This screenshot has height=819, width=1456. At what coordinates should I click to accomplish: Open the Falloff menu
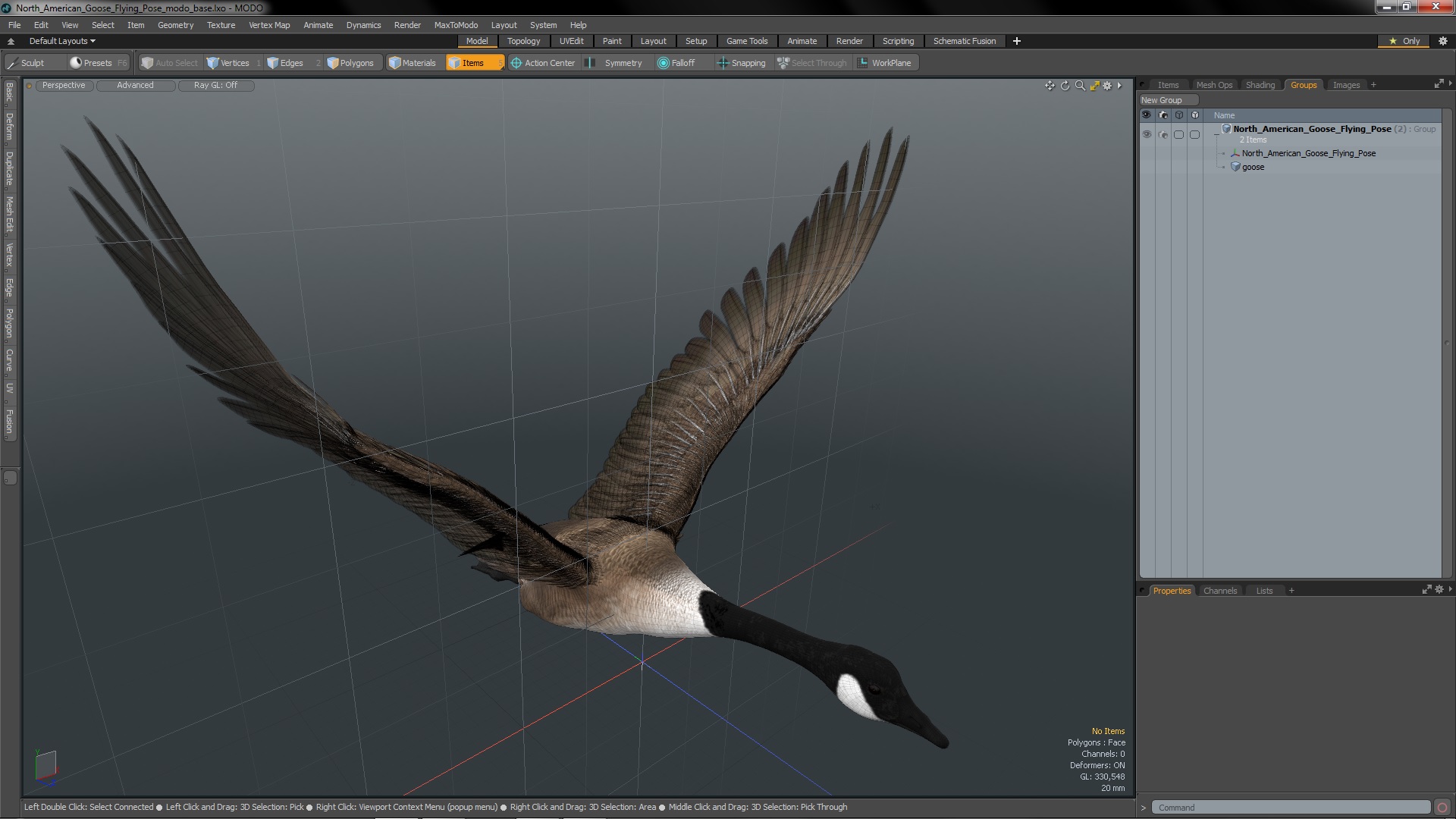(676, 63)
